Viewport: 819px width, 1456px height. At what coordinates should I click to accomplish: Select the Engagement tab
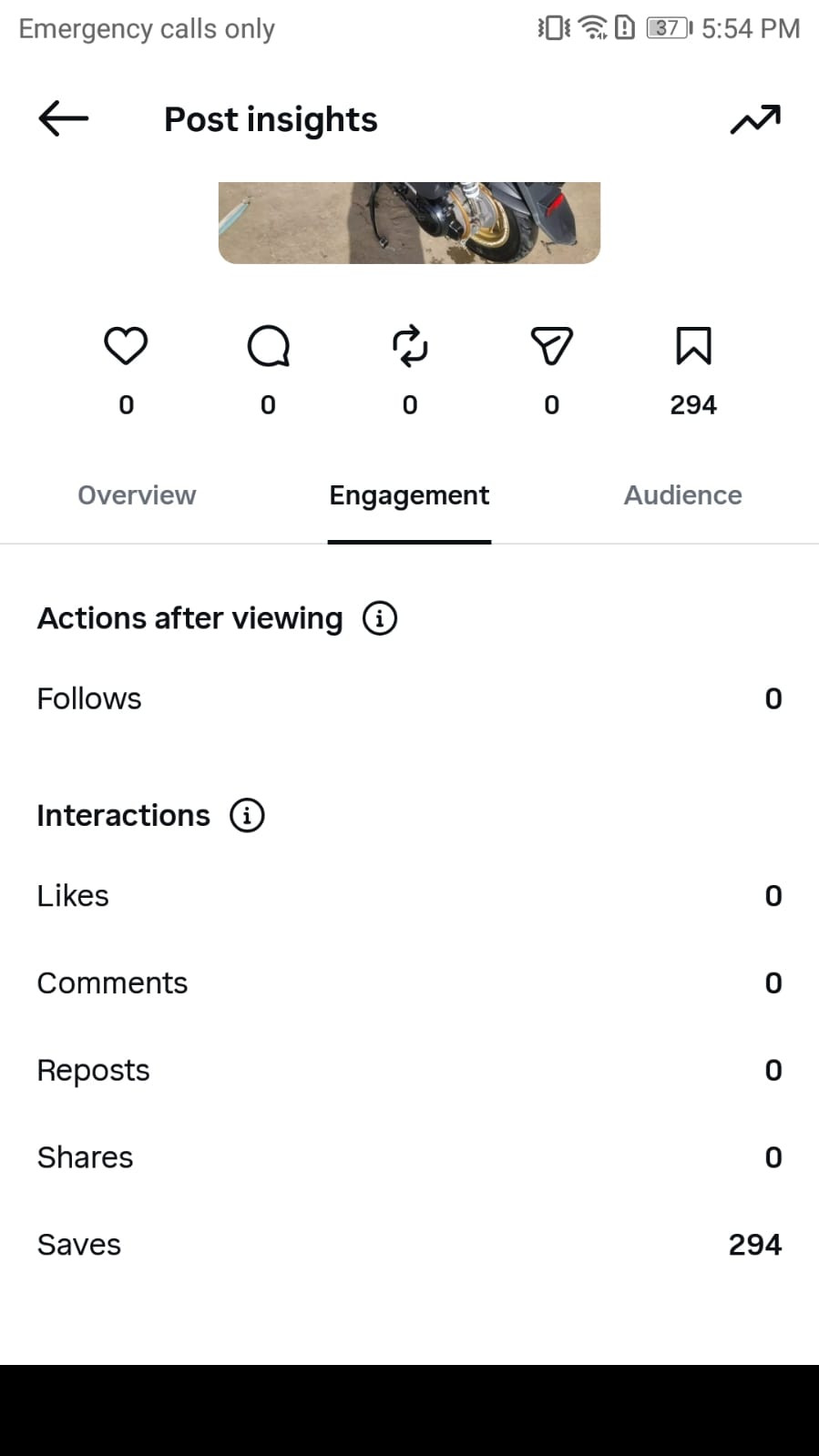click(x=409, y=495)
